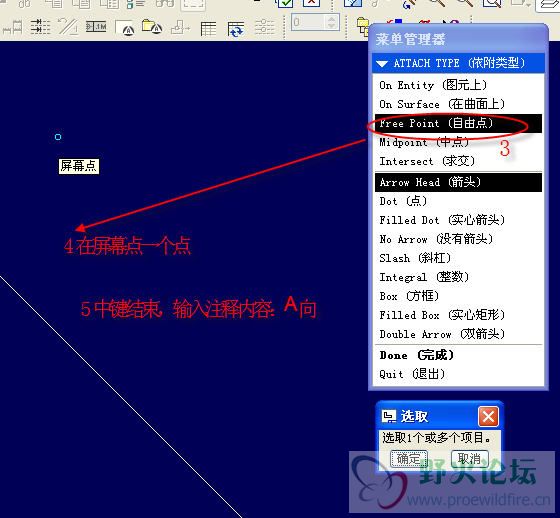The width and height of the screenshot is (560, 518).
Task: Choose Double Arrow menu entry
Action: (x=458, y=334)
